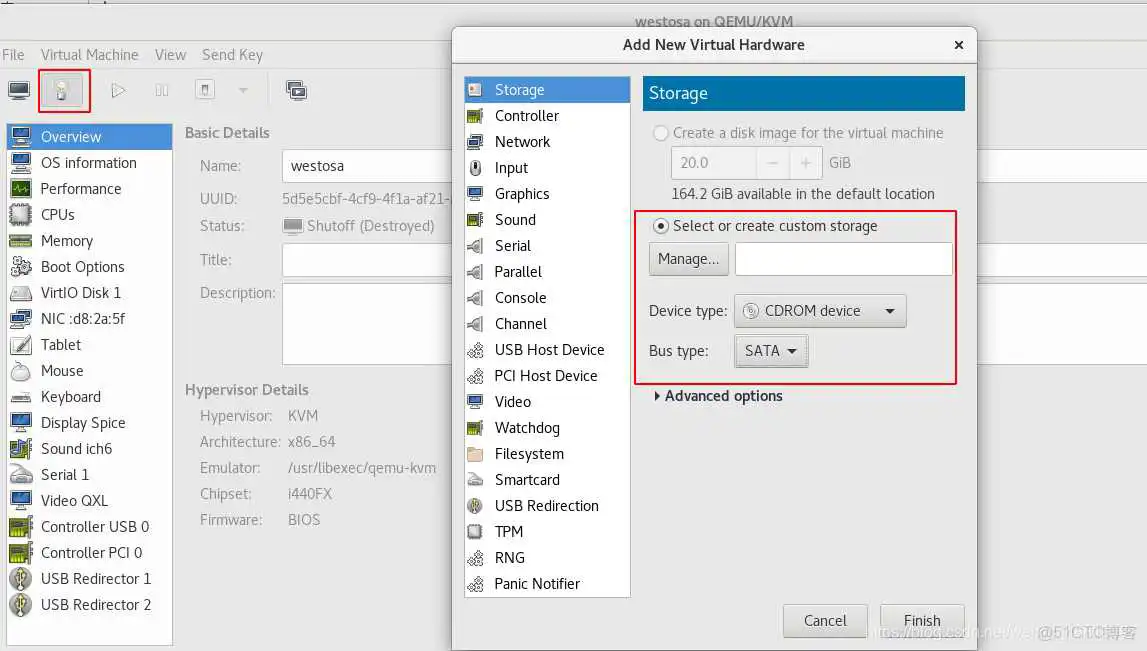Open the Send Key menu

point(232,55)
